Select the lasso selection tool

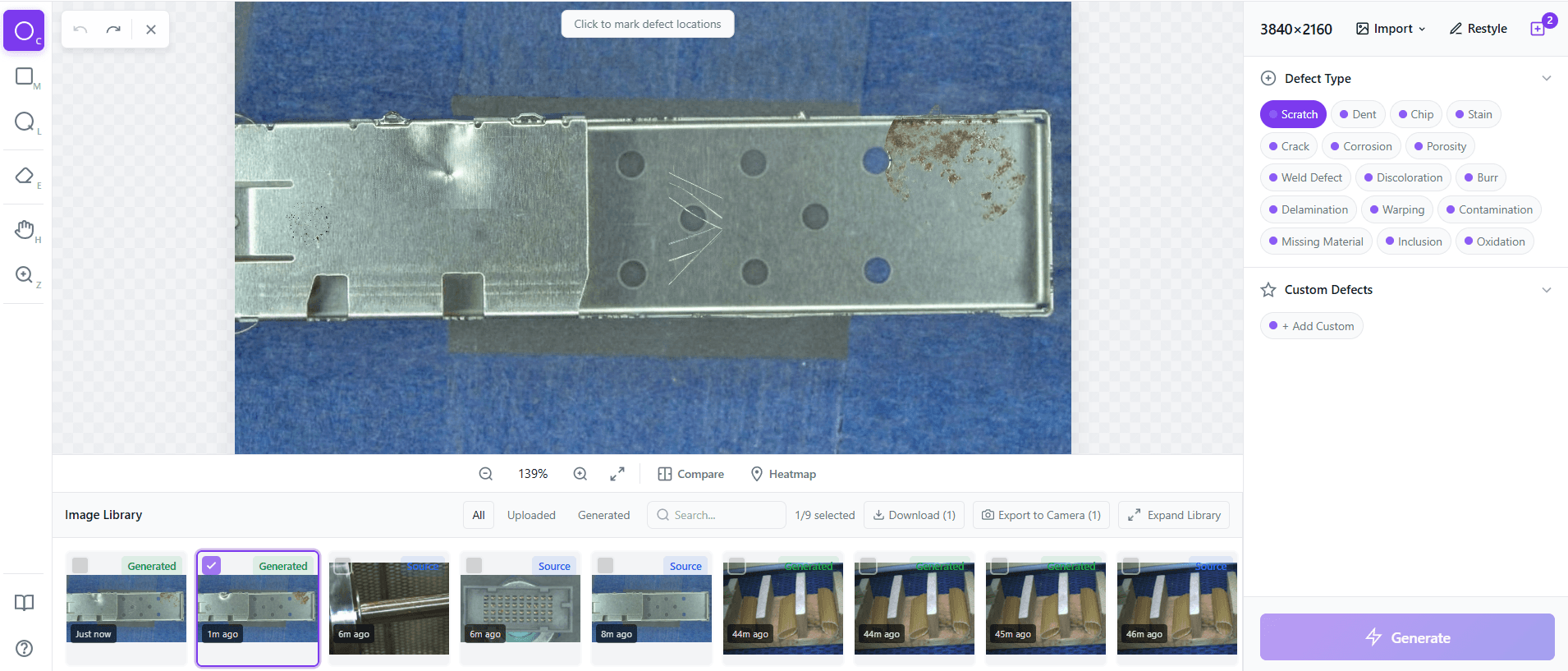(24, 122)
